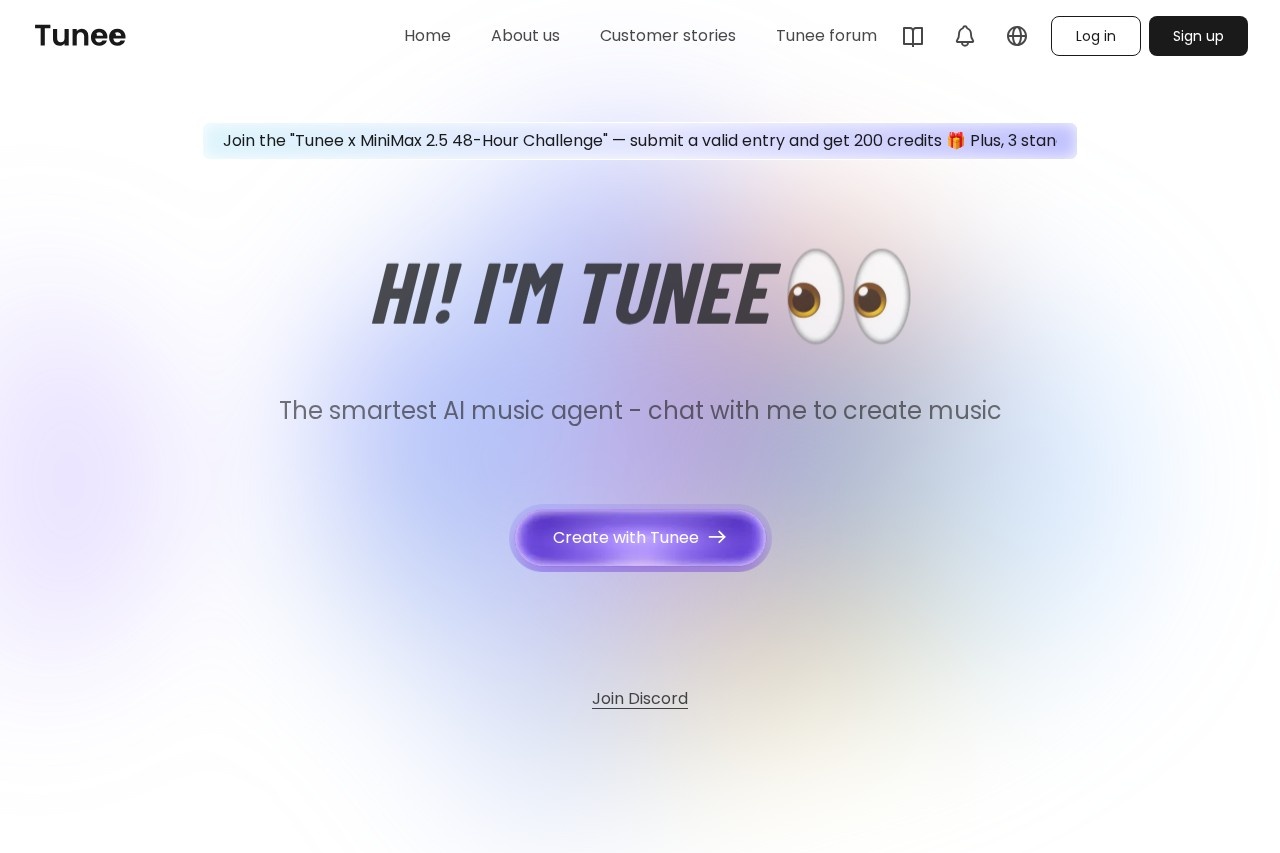This screenshot has height=853, width=1280.
Task: Open the 48-Hour Challenge announcement banner
Action: [640, 141]
